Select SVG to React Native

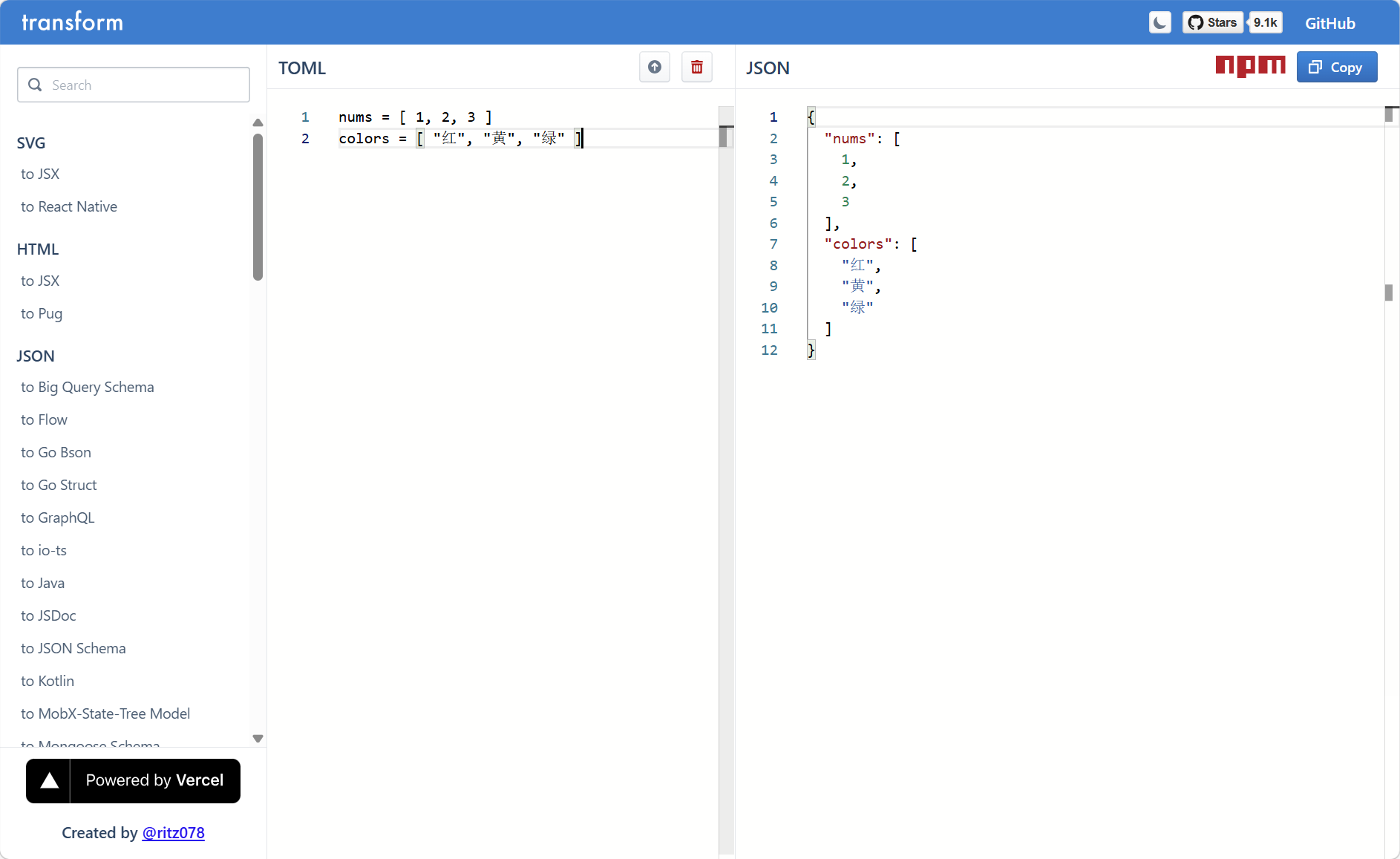pos(69,206)
